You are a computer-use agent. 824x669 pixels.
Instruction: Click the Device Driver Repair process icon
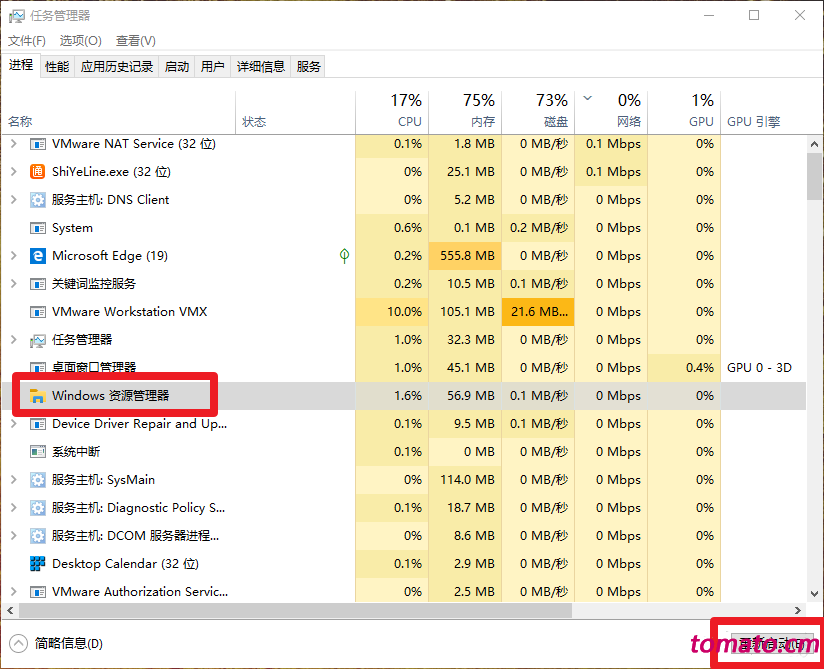pyautogui.click(x=37, y=424)
